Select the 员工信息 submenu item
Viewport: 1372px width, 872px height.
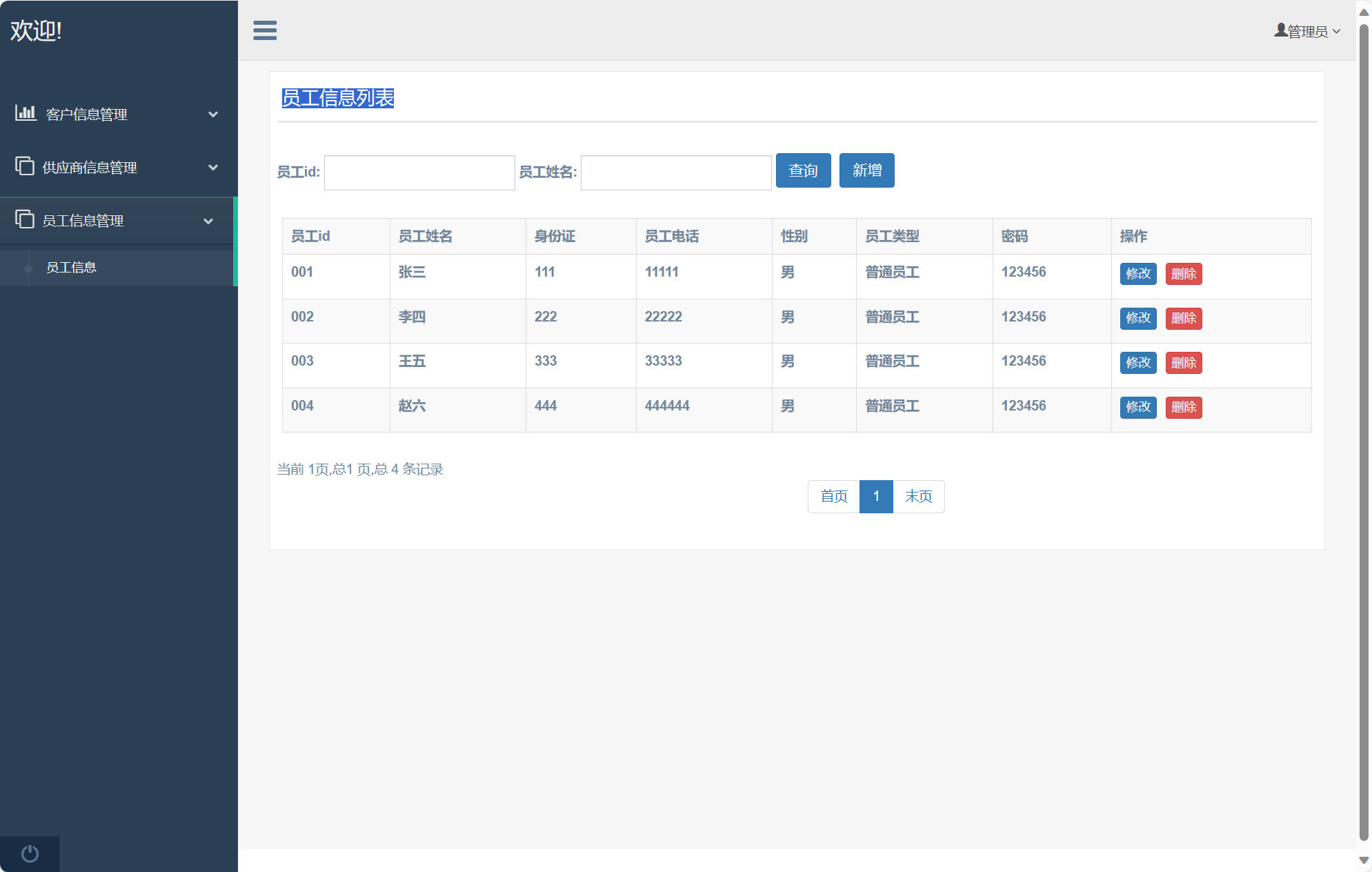click(71, 268)
